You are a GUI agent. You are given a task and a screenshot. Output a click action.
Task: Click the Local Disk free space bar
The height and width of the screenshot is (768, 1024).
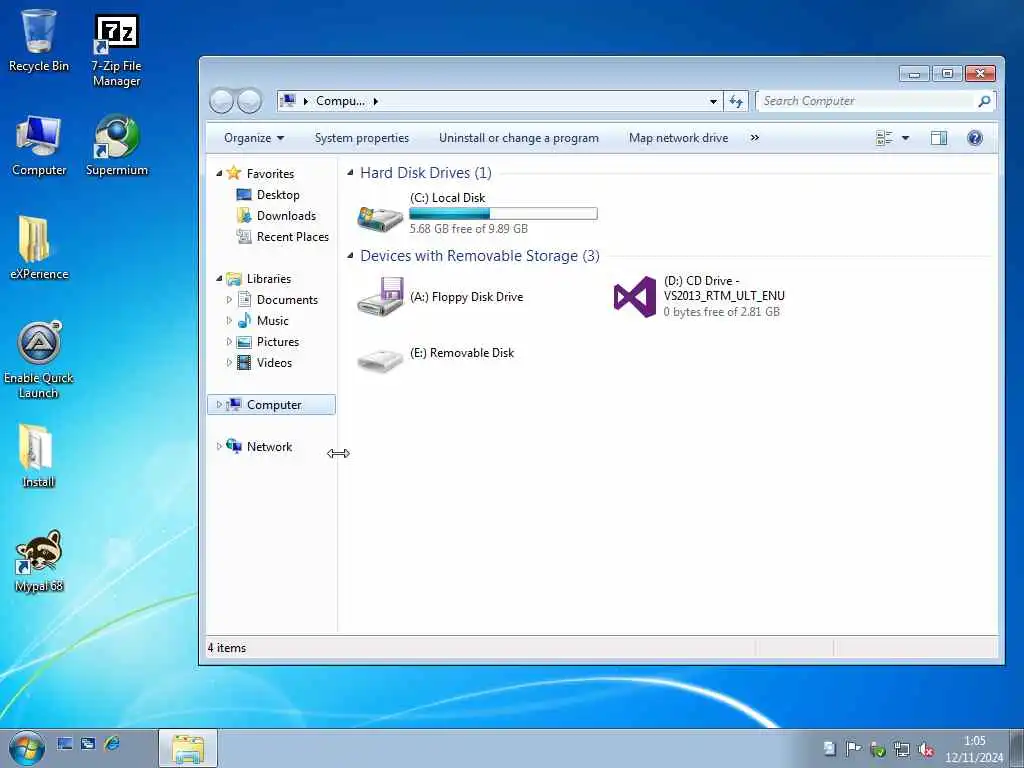click(x=503, y=214)
